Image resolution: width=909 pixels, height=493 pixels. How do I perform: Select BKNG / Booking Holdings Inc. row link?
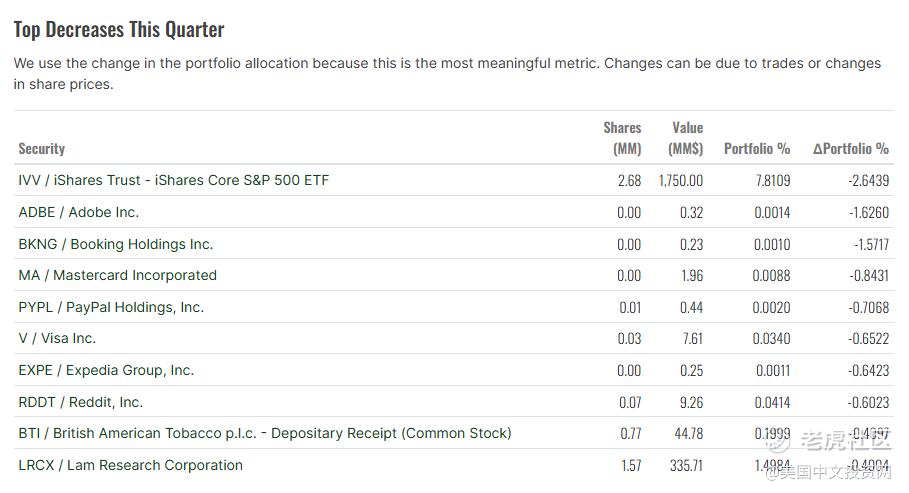(x=115, y=244)
